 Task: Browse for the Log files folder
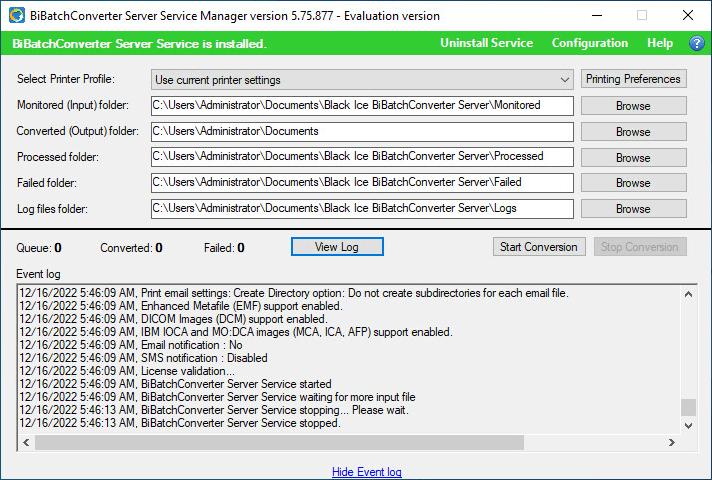(x=633, y=209)
